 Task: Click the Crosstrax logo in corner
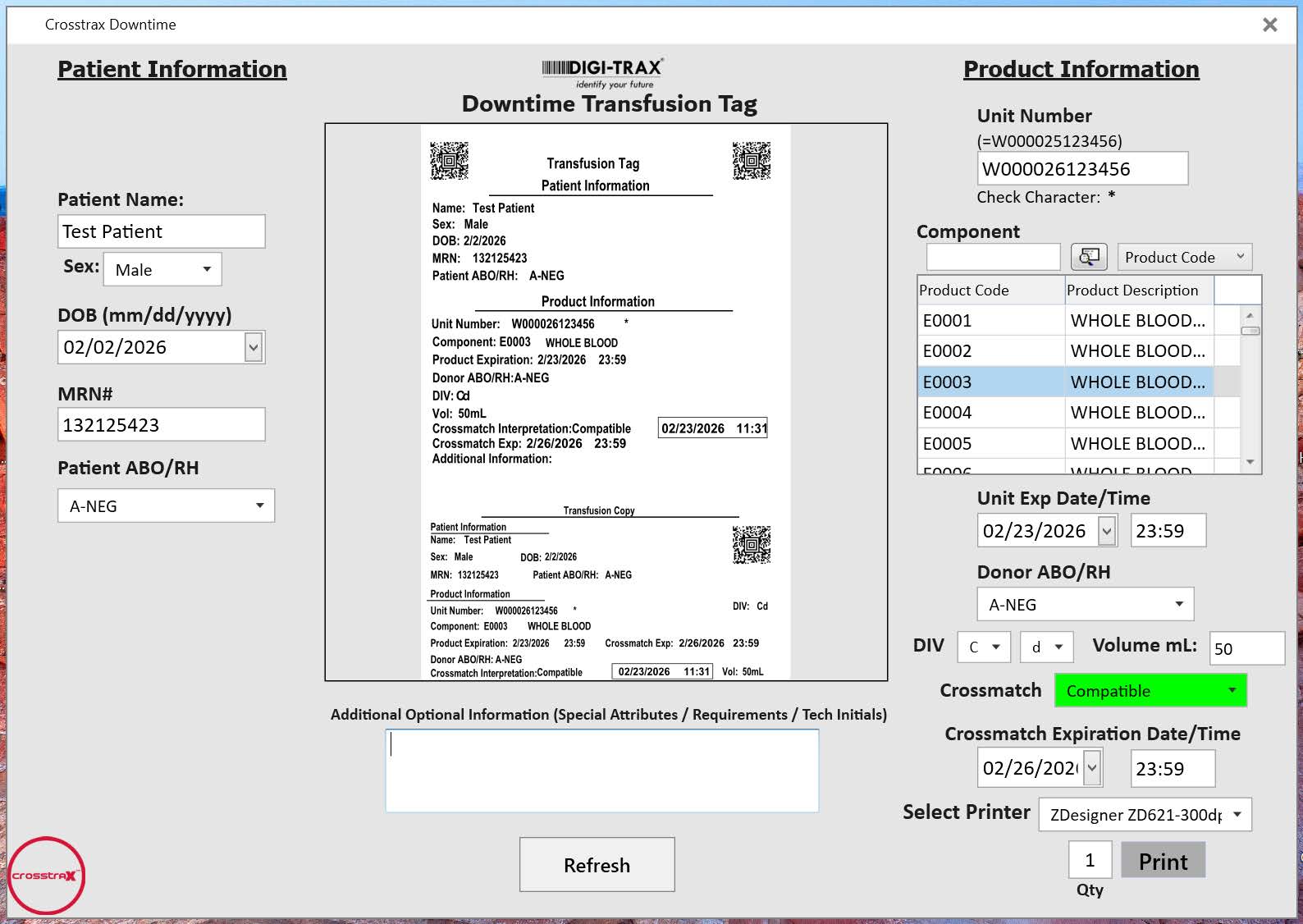[47, 876]
